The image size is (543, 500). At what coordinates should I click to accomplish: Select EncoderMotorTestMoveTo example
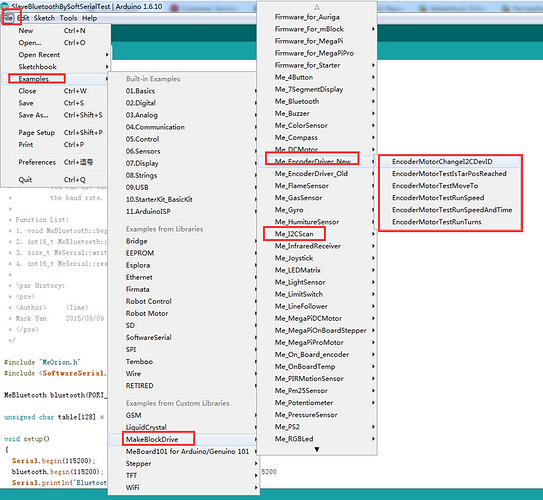point(449,186)
